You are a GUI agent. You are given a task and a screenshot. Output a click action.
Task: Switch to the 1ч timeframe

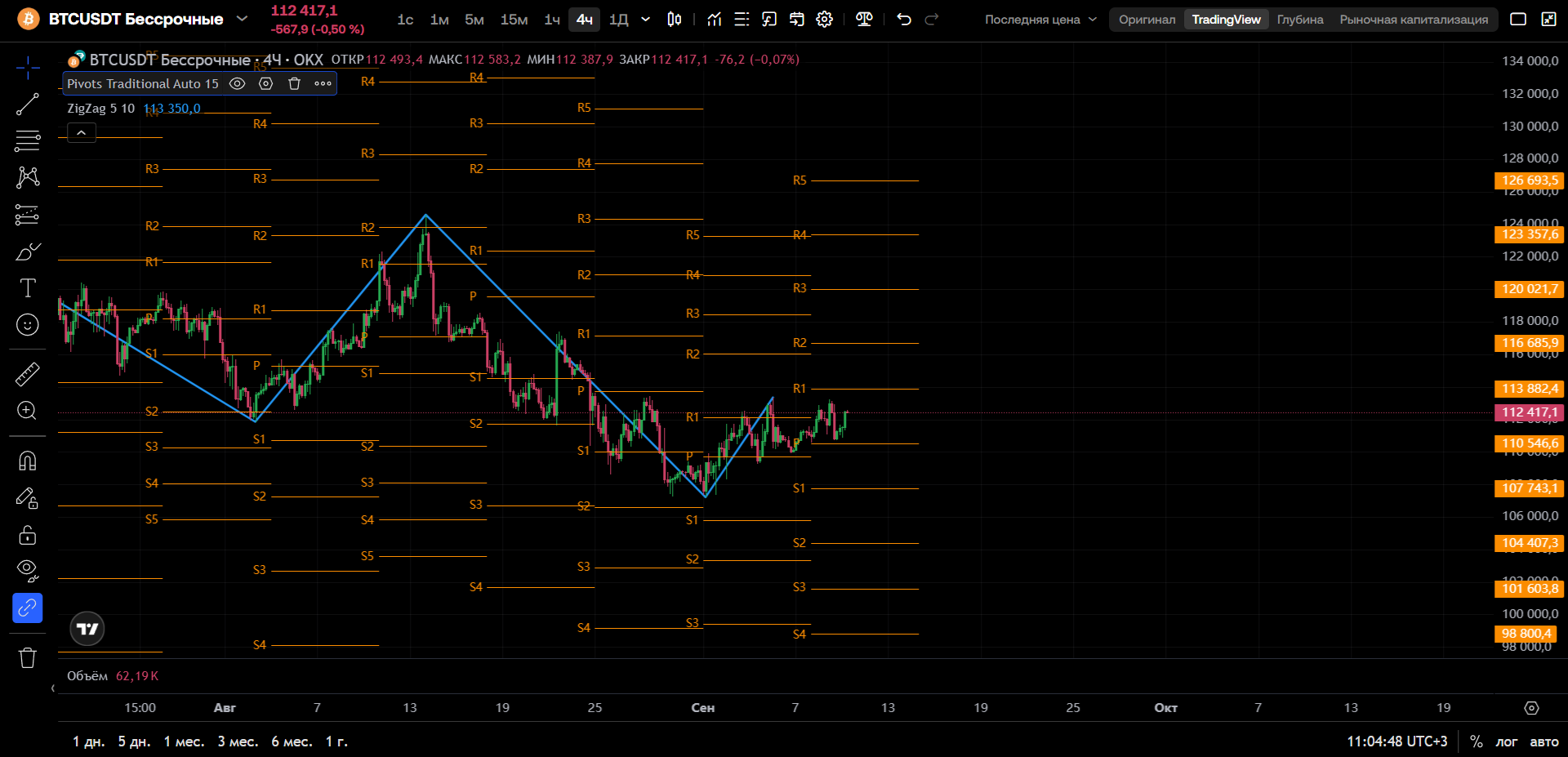click(552, 20)
